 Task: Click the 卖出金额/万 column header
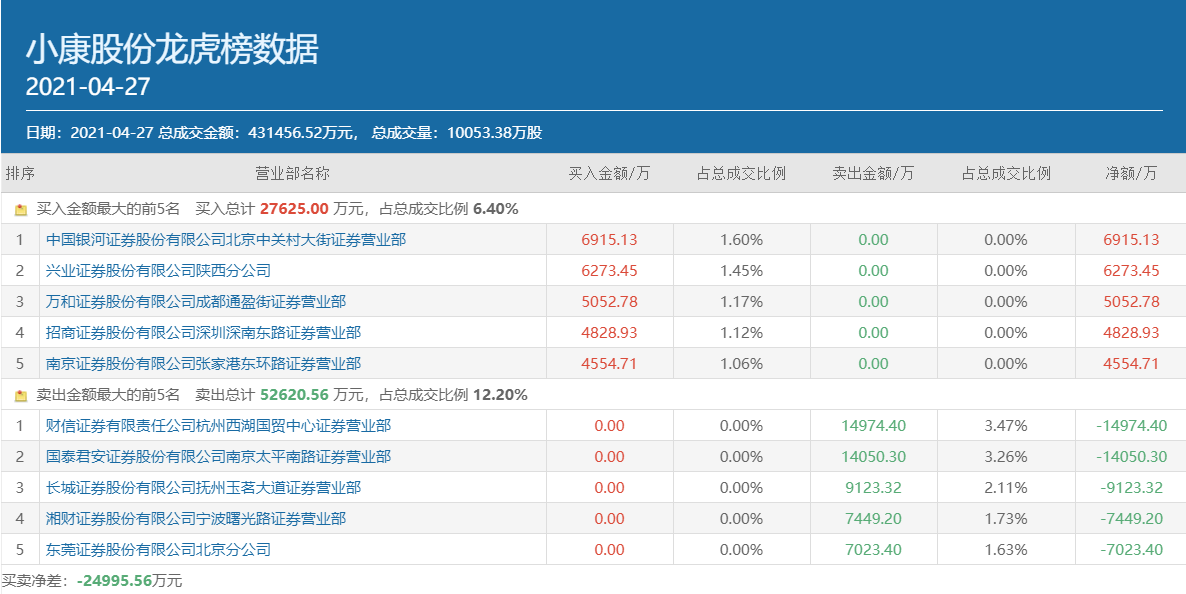tap(873, 173)
